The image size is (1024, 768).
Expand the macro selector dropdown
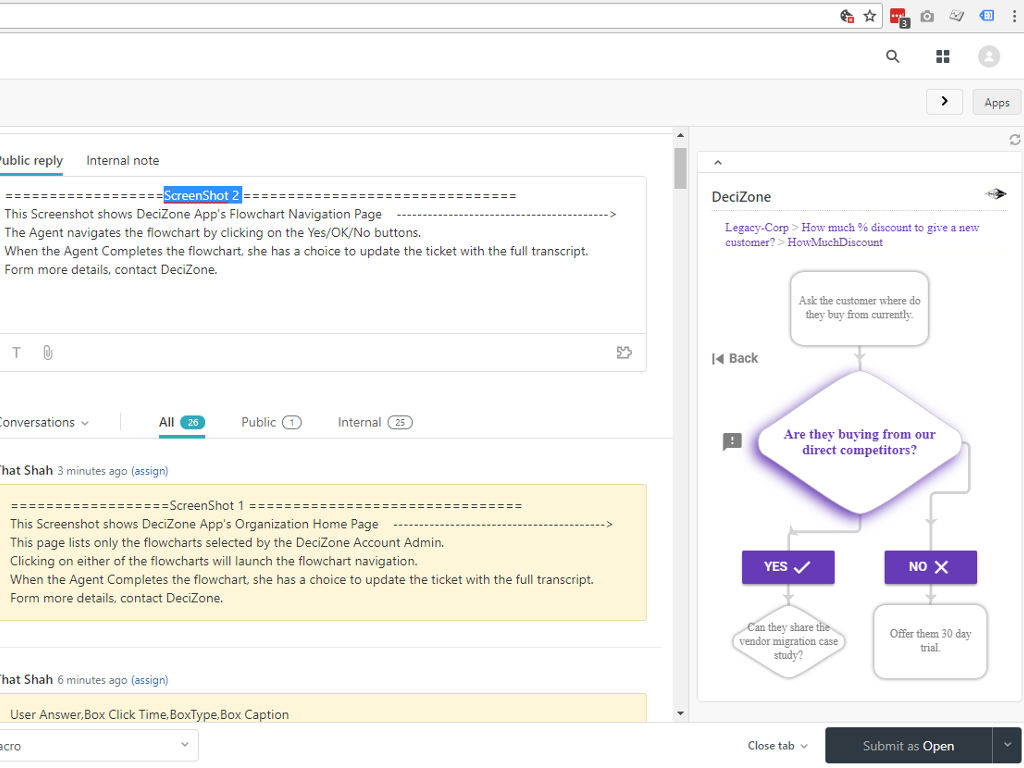(x=183, y=745)
